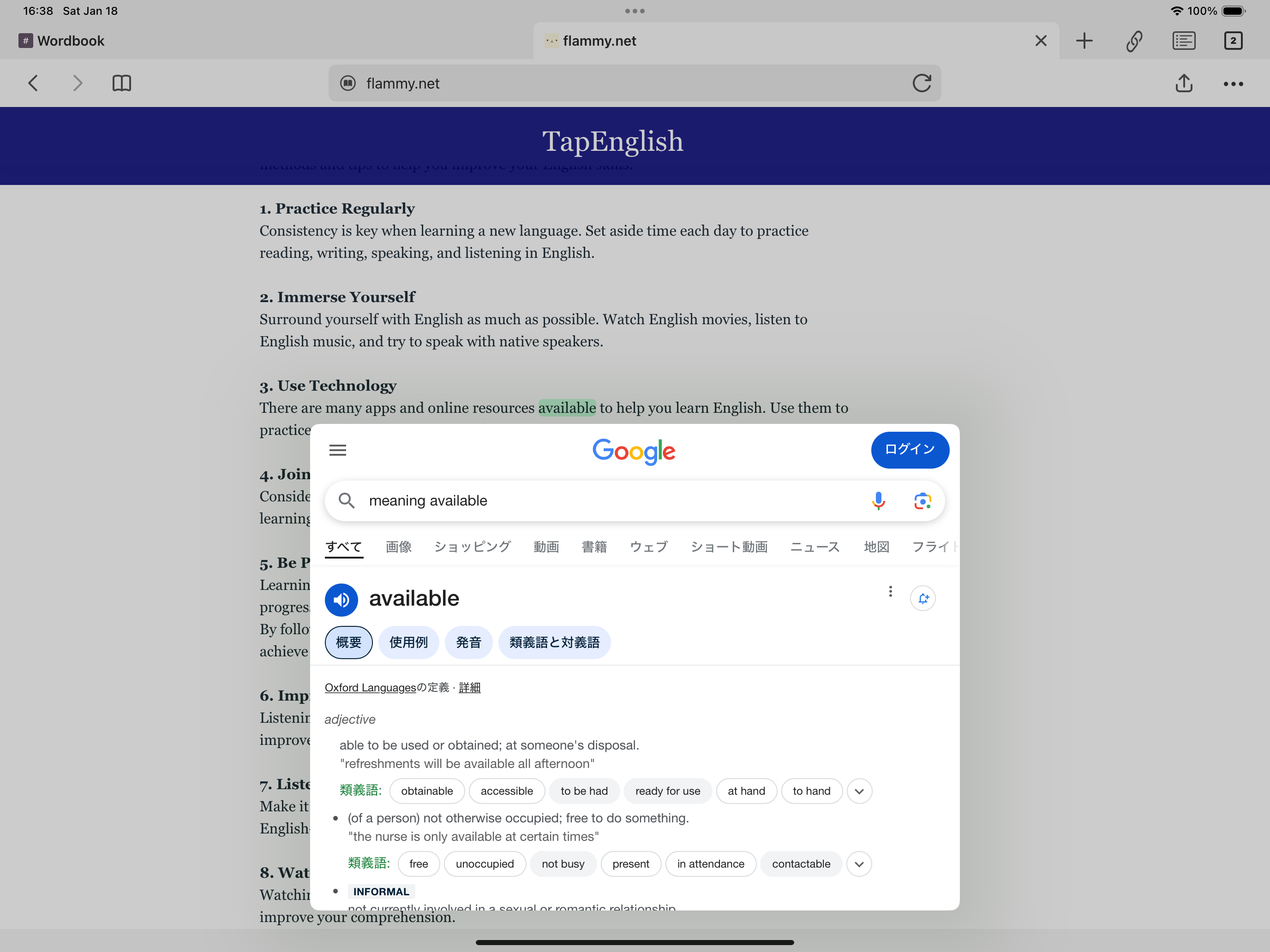
Task: Tap the 'to be had' synonym chip
Action: pos(584,791)
